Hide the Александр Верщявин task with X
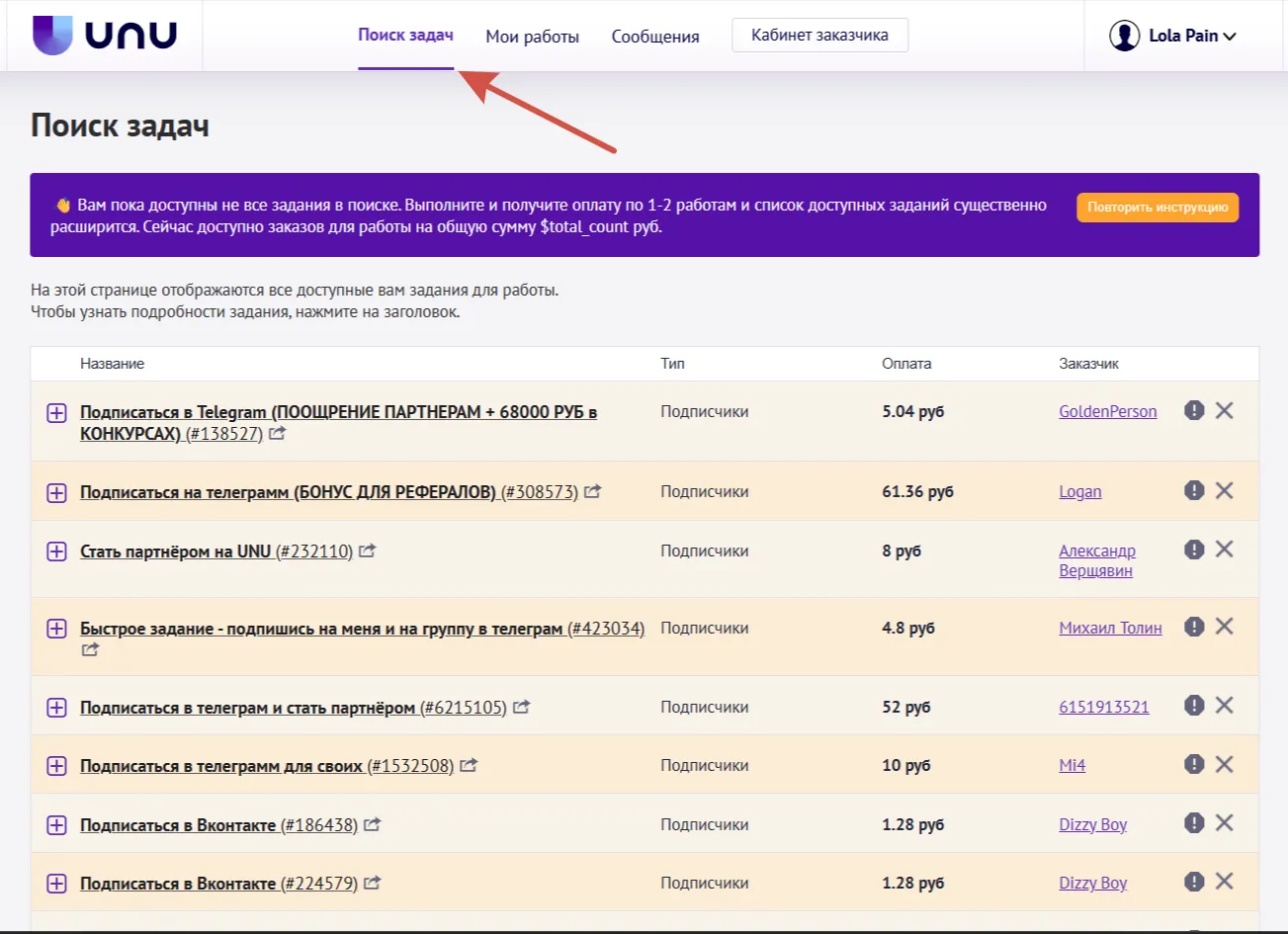 [x=1224, y=549]
